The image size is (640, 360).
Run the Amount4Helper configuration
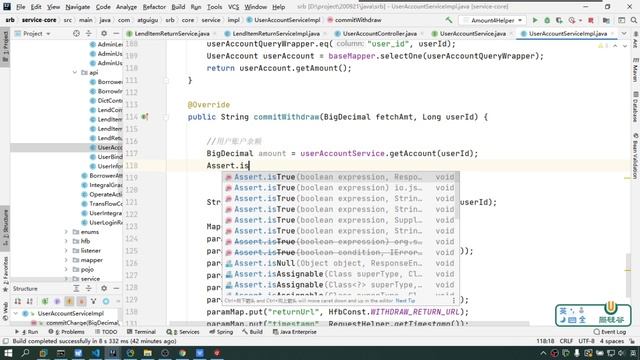[x=535, y=20]
